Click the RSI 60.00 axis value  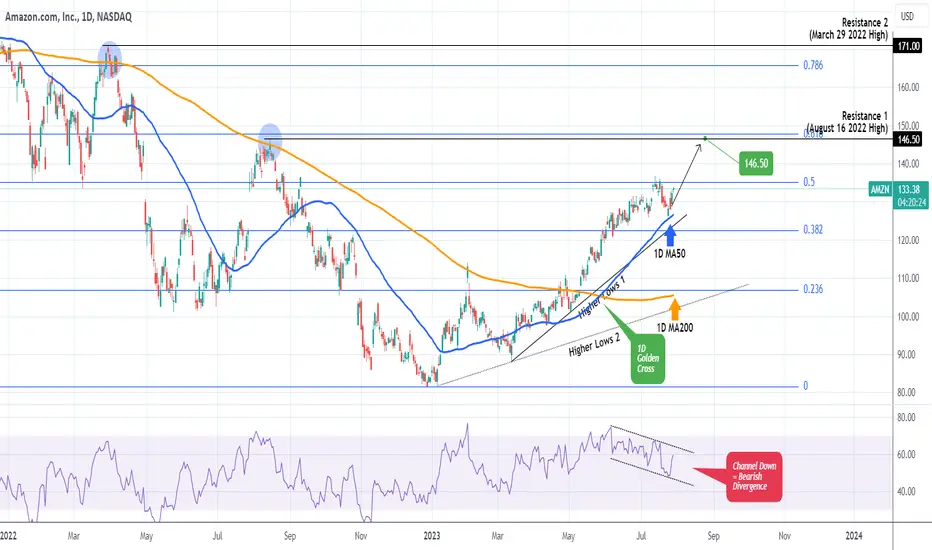(x=906, y=454)
